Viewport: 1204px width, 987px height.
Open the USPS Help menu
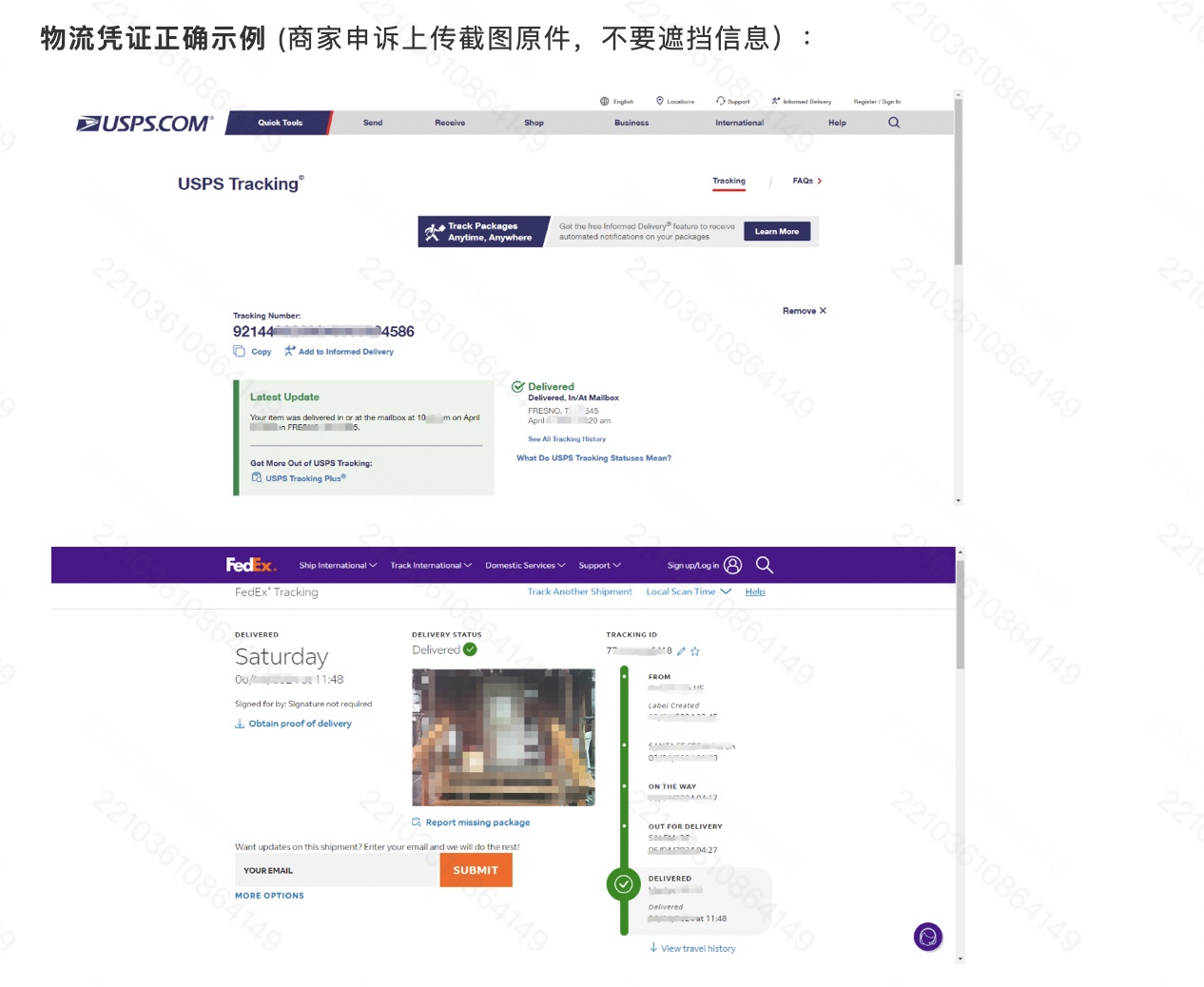coord(837,123)
